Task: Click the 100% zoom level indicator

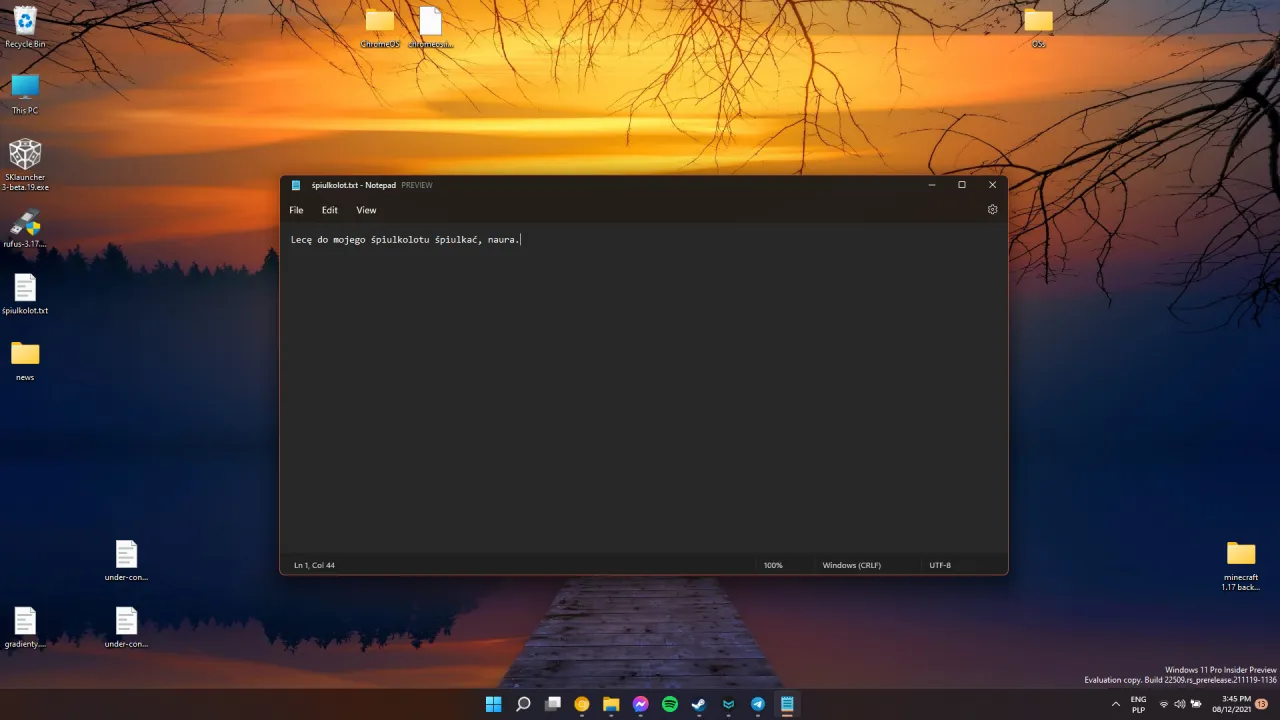Action: (772, 565)
